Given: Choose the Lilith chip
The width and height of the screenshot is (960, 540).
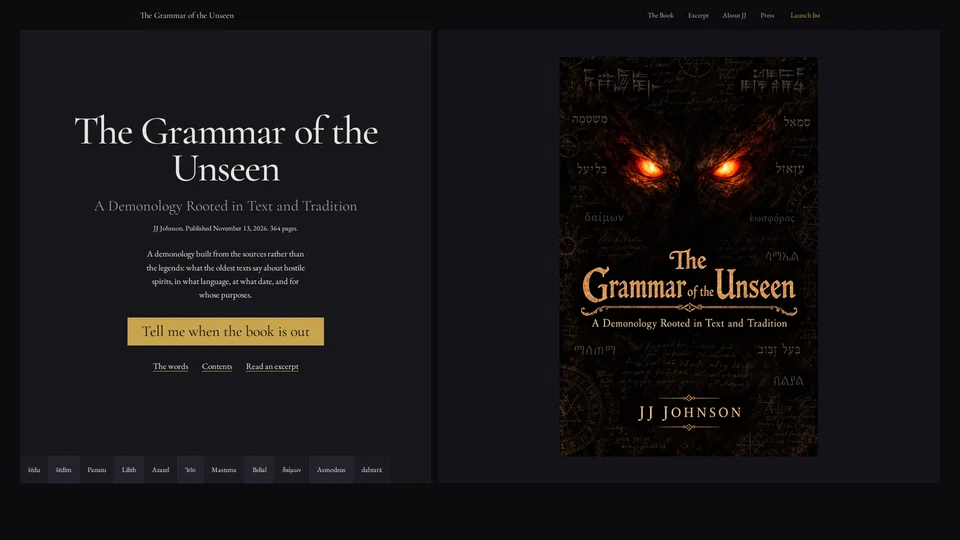Looking at the screenshot, I should point(129,470).
